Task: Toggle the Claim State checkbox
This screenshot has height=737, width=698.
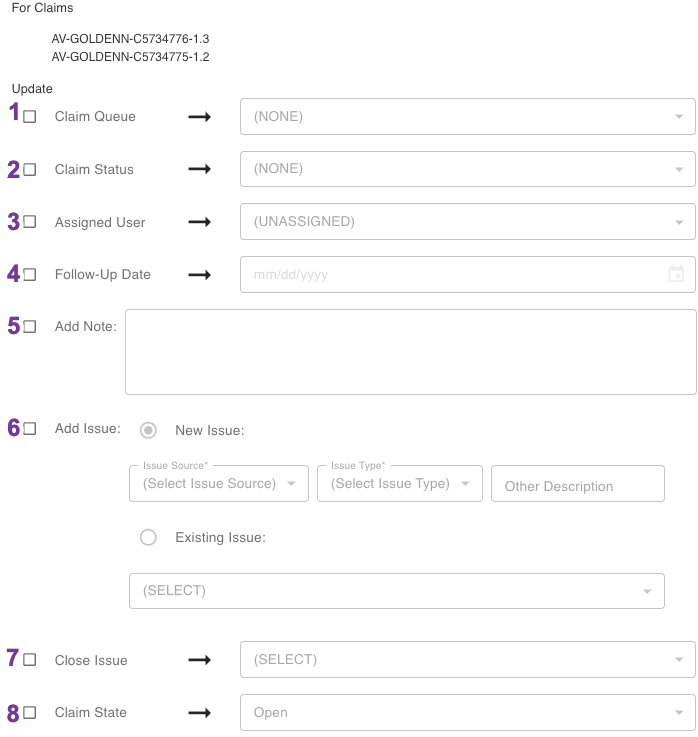Action: click(30, 713)
